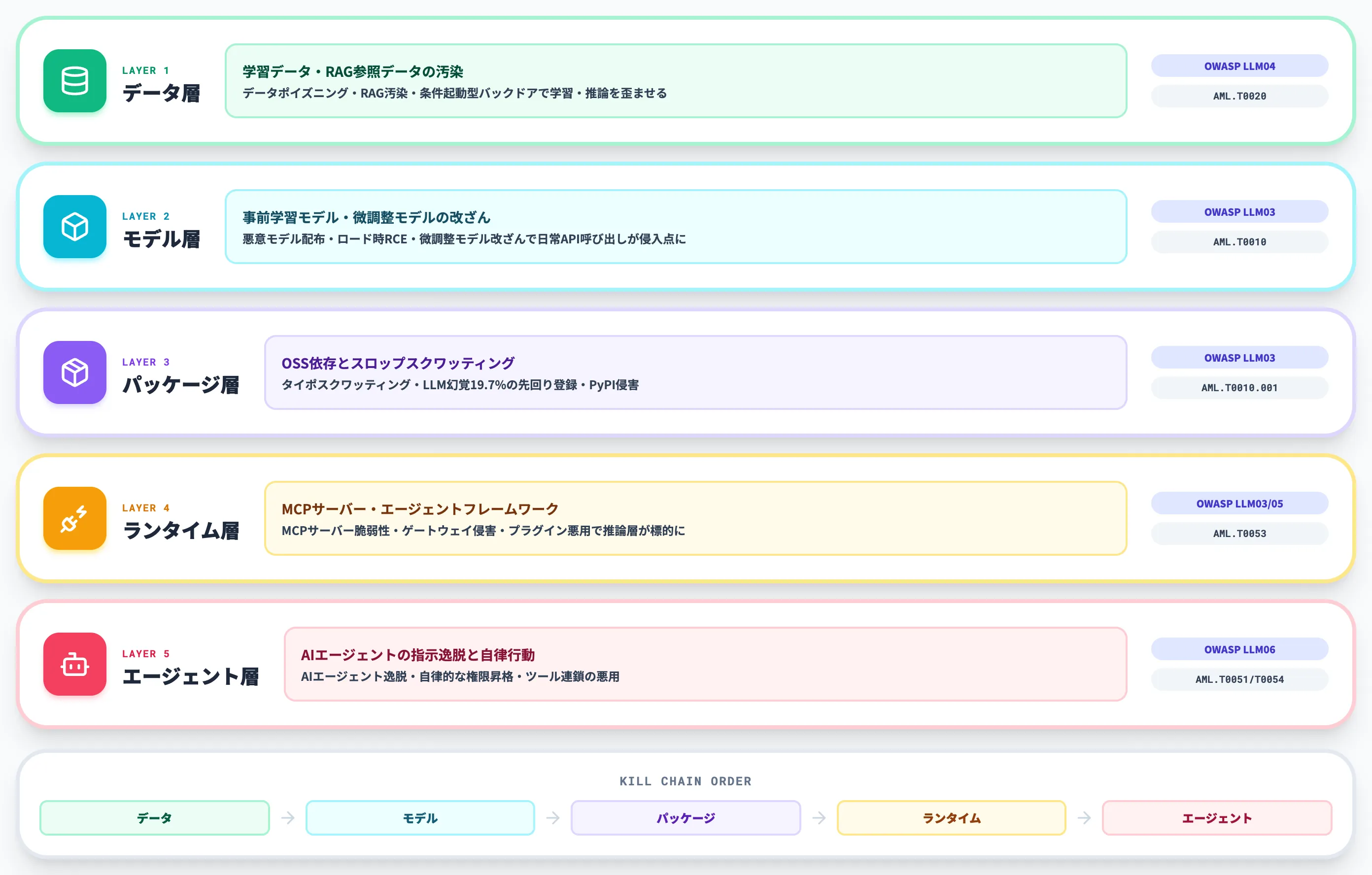Click the データ step in kill chain
This screenshot has width=1372, height=875.
coord(154,818)
